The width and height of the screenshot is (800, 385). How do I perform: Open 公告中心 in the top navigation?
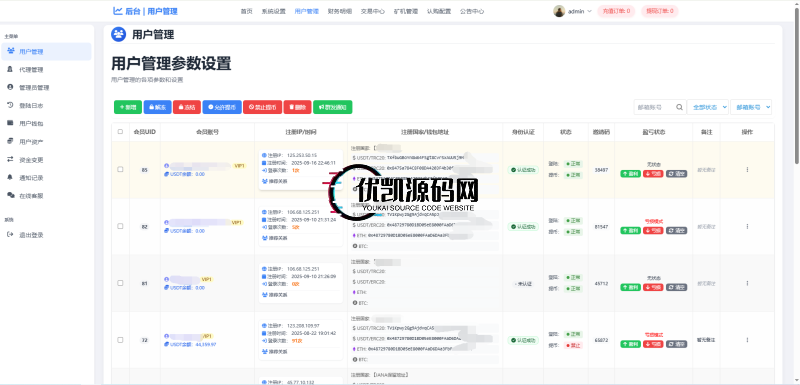472,11
